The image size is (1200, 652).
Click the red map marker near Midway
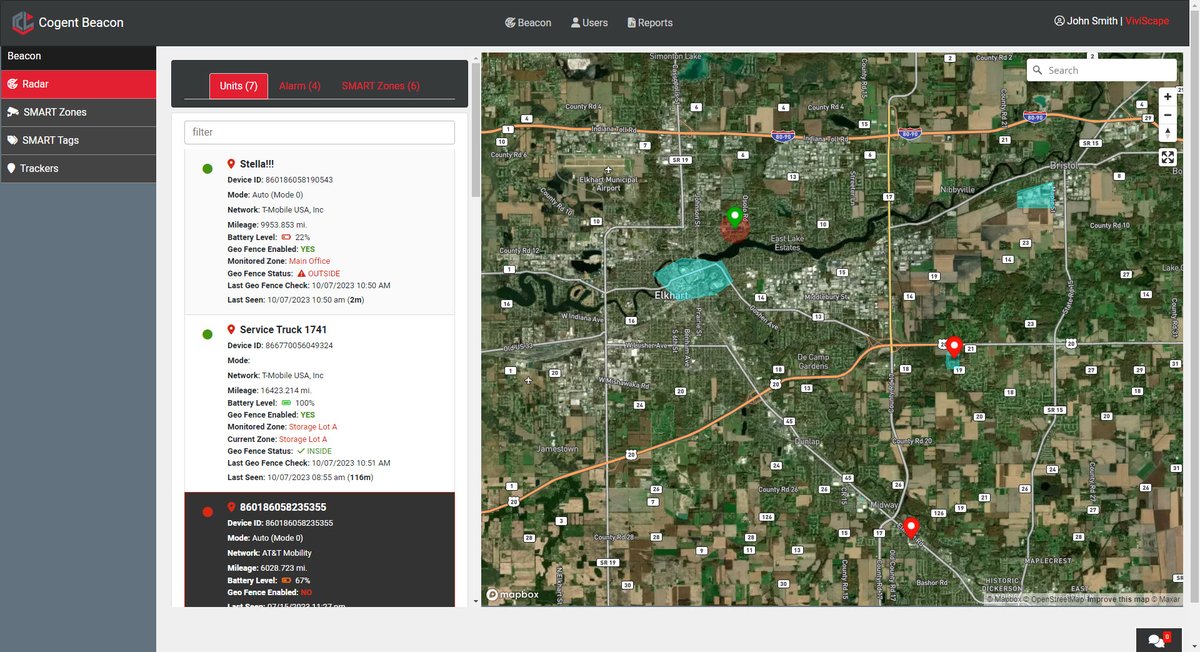coord(910,527)
